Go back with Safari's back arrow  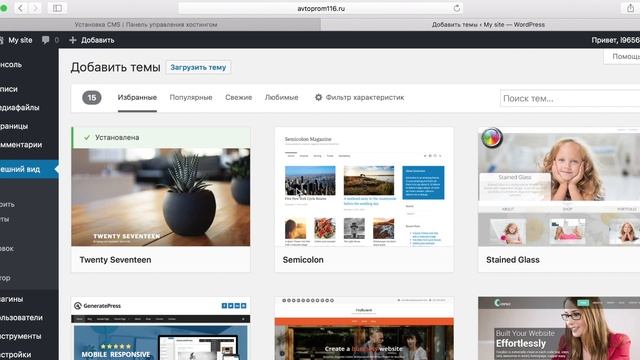pos(20,8)
